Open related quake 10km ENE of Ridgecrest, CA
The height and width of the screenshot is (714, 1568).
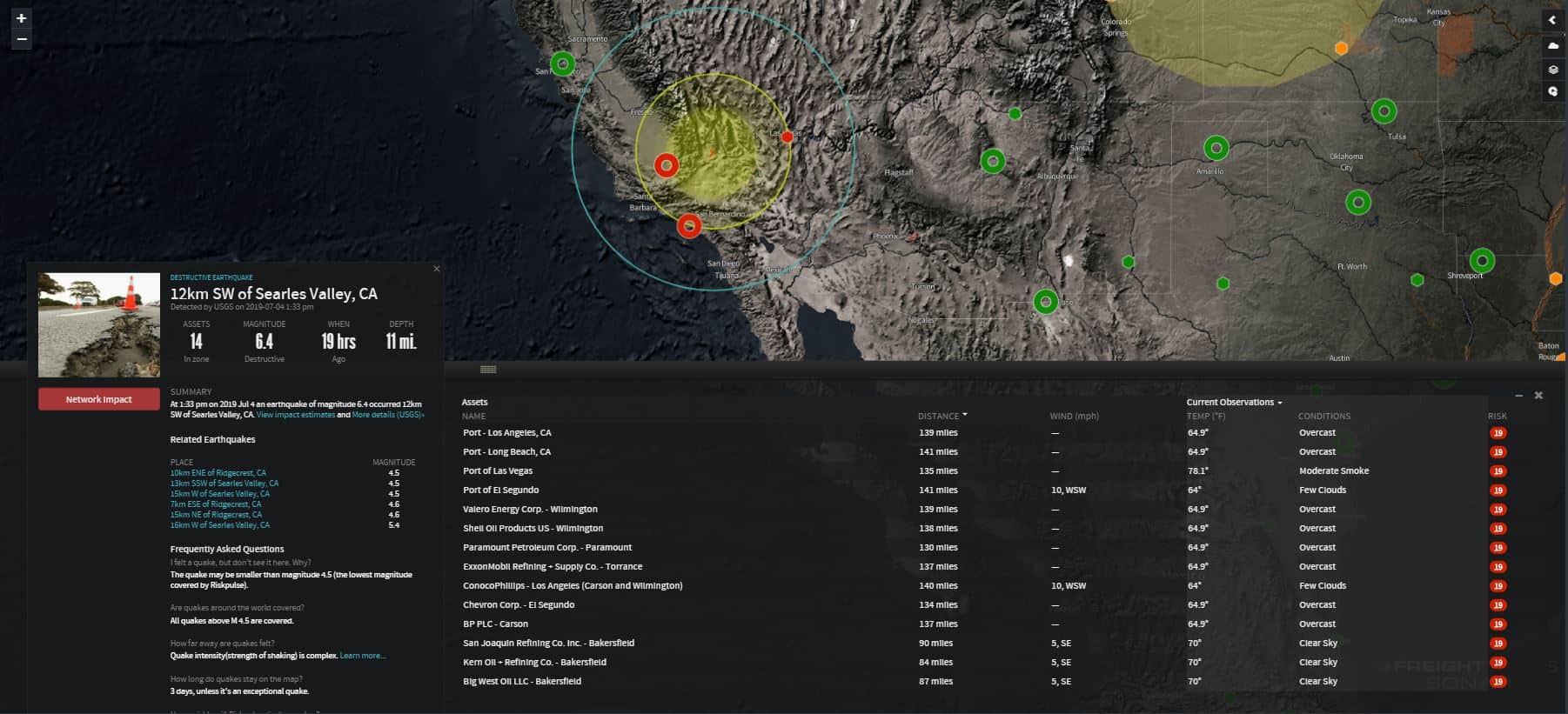[x=218, y=473]
